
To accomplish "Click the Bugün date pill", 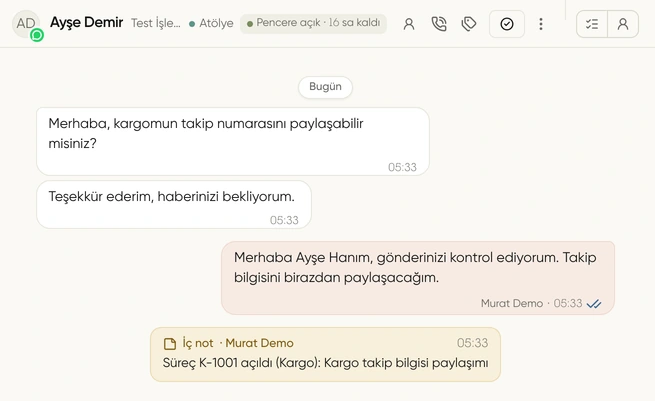I will point(325,87).
